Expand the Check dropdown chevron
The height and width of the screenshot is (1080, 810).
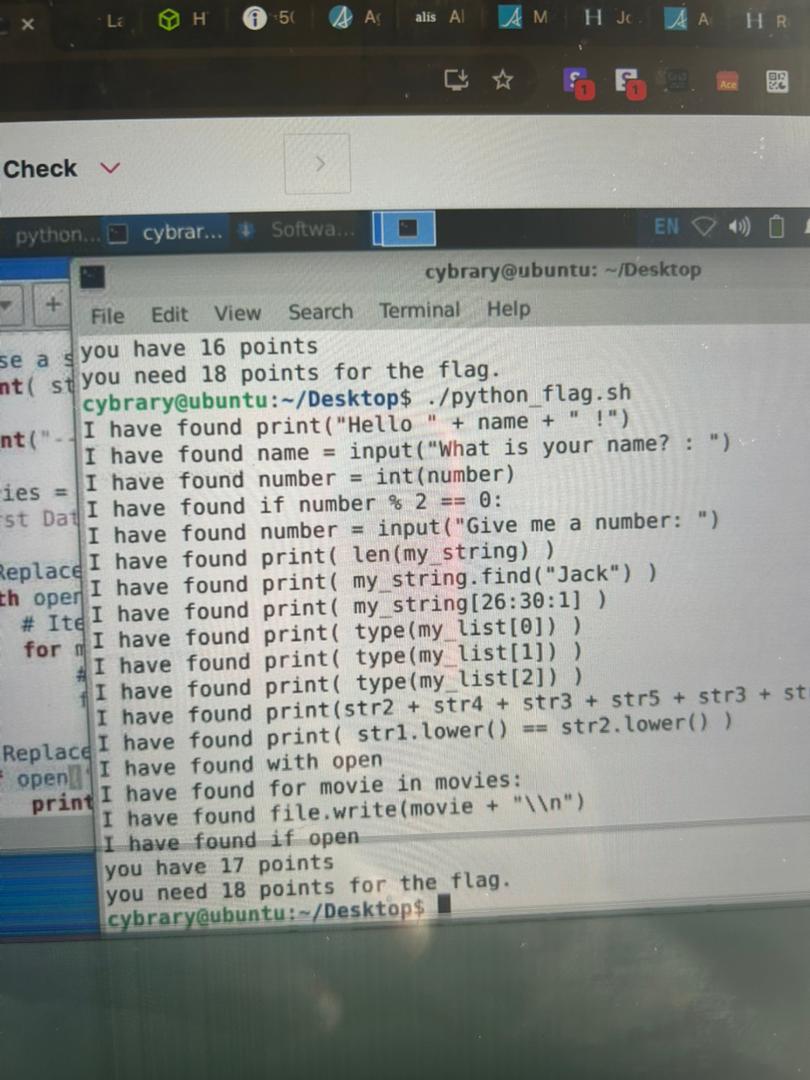(x=110, y=168)
